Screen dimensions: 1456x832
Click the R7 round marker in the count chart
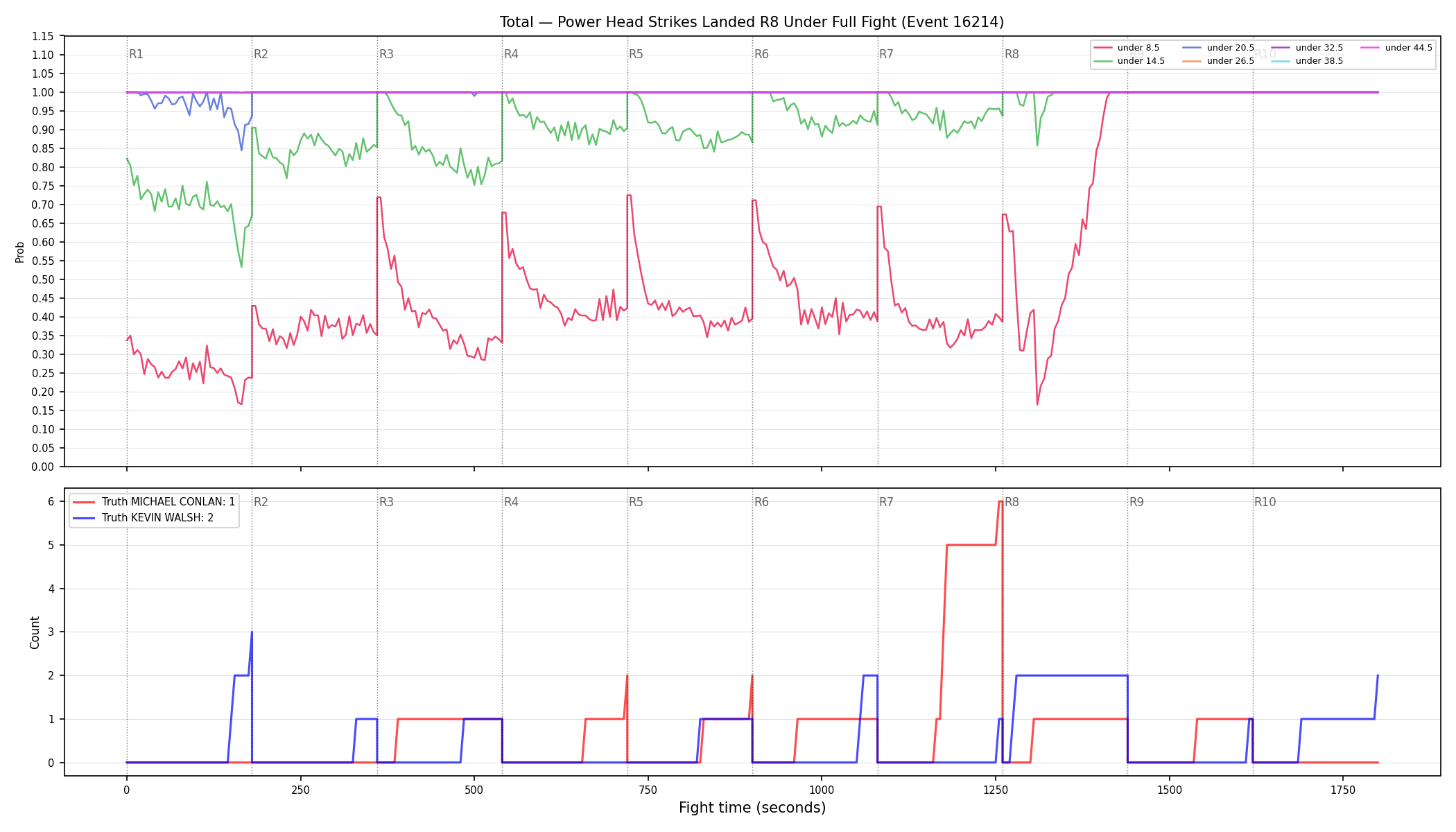[x=886, y=502]
